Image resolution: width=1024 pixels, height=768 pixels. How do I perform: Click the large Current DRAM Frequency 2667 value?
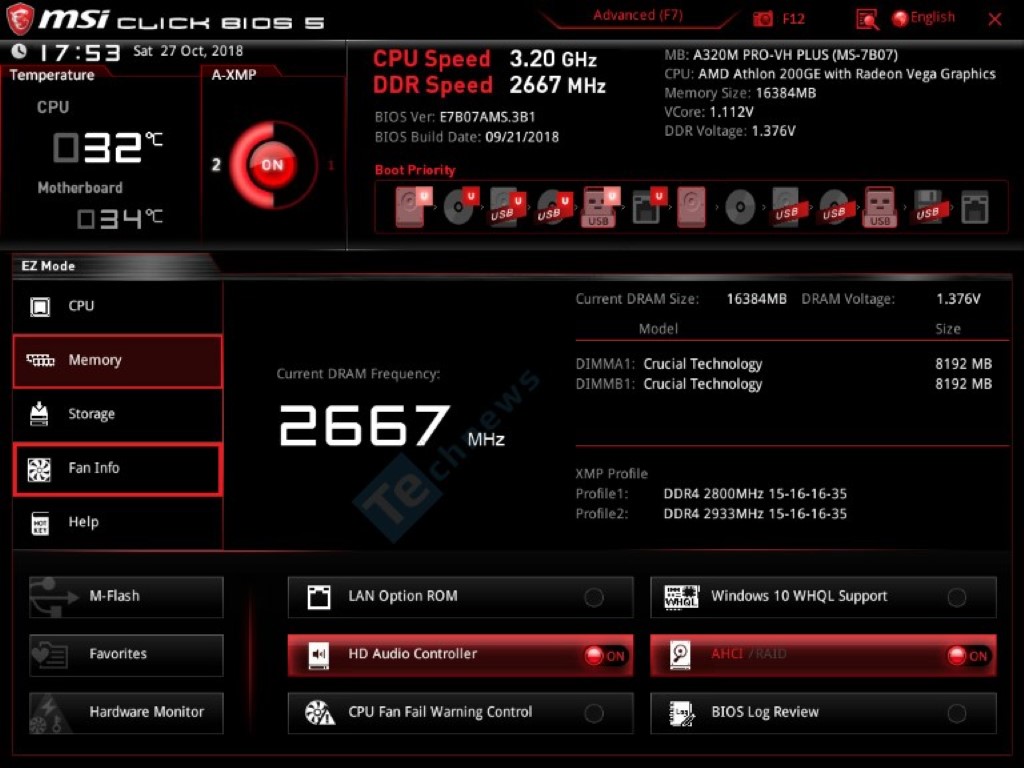[x=364, y=425]
